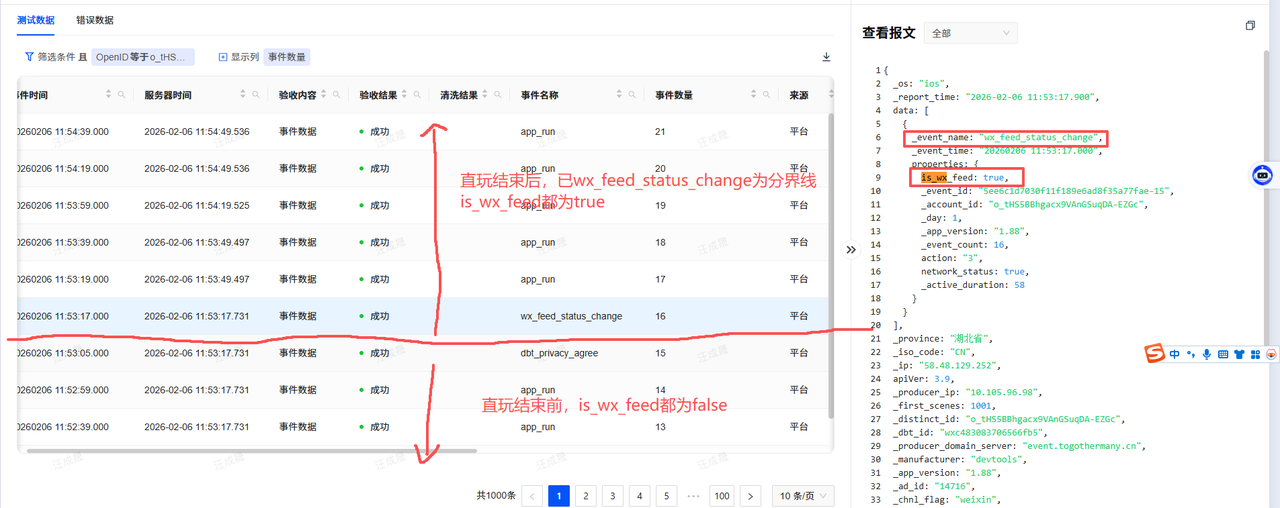Viewport: 1280px width, 508px height.
Task: Switch to the 错误数据 tab
Action: point(95,20)
